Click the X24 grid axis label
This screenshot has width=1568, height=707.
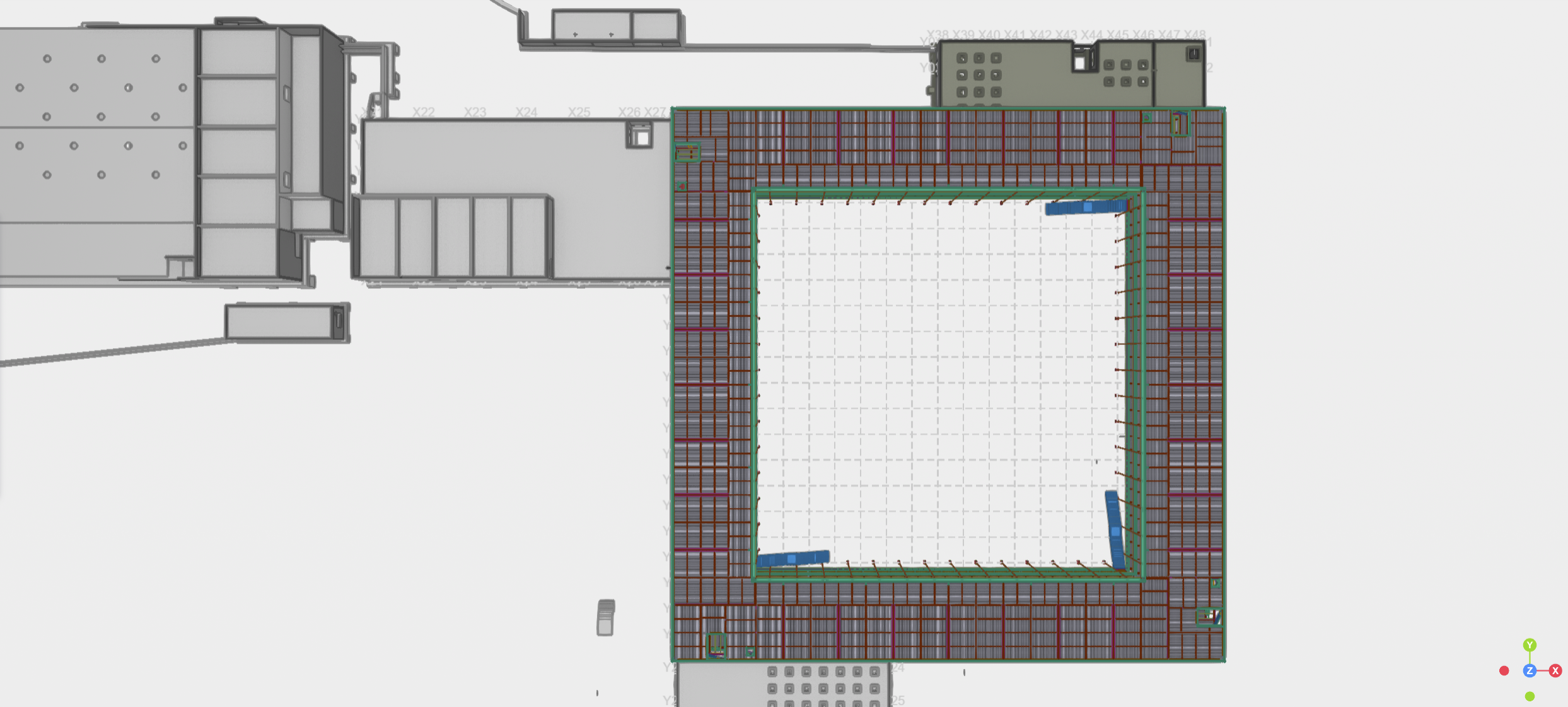526,112
